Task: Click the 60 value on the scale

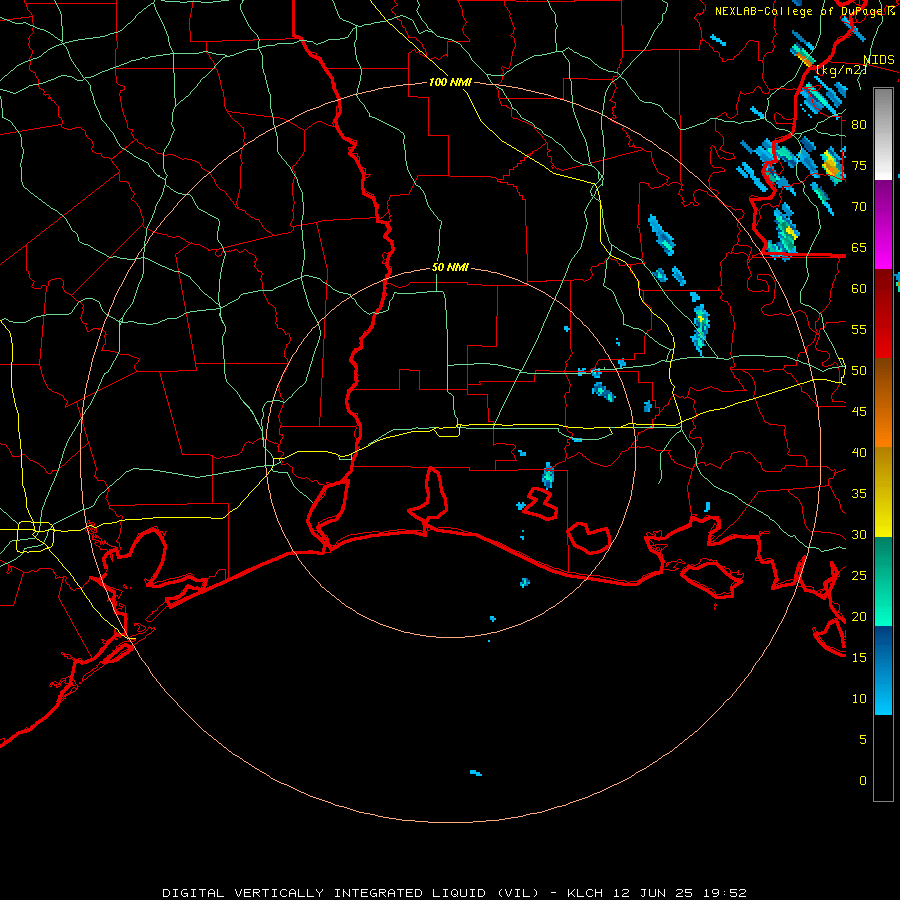Action: pyautogui.click(x=859, y=289)
